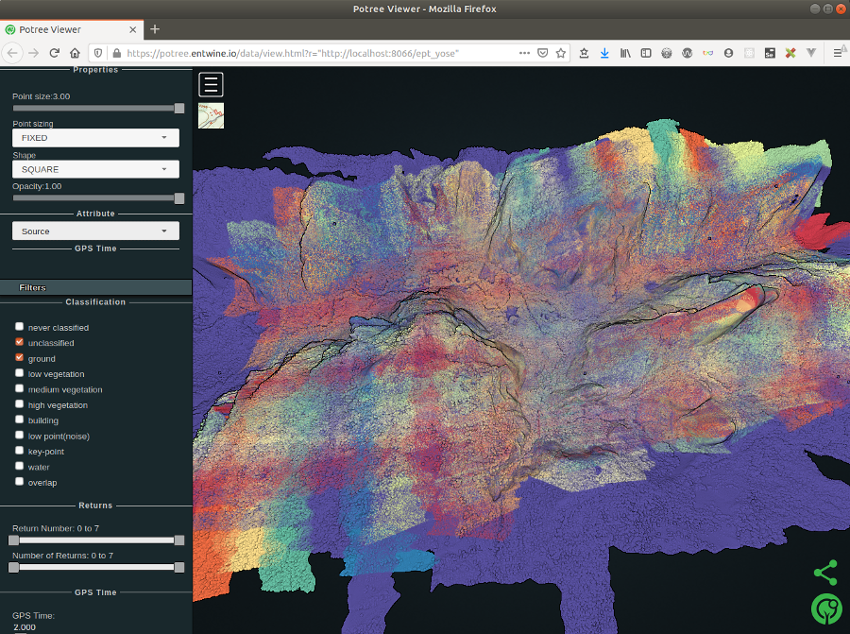Viewport: 850px width, 634px height.
Task: Bookmark this page with the star icon
Action: click(x=561, y=53)
